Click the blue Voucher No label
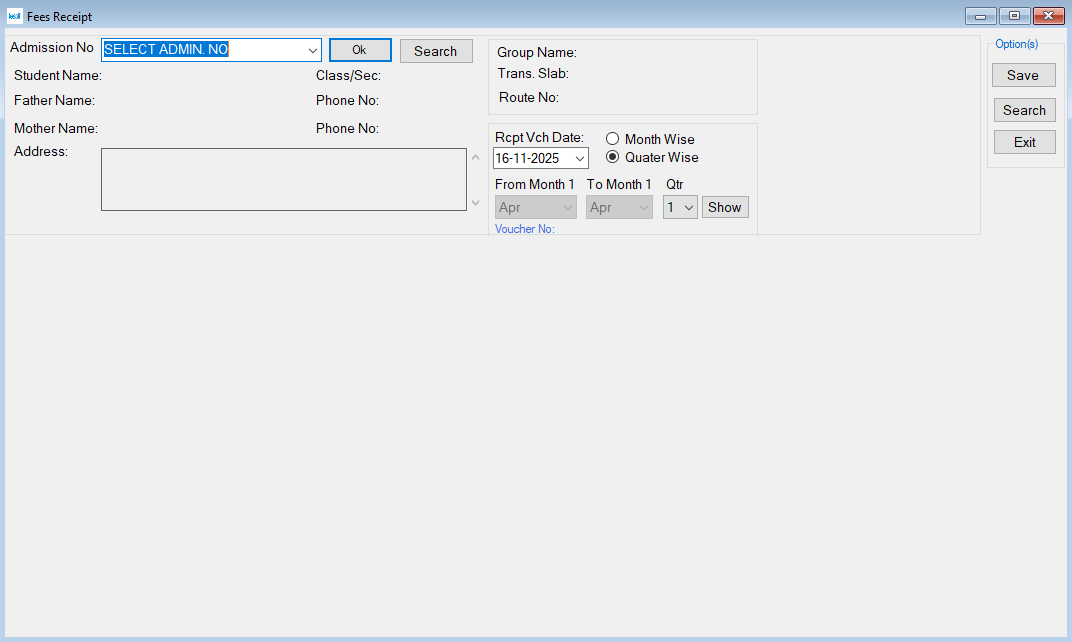The width and height of the screenshot is (1072, 642). tap(525, 229)
